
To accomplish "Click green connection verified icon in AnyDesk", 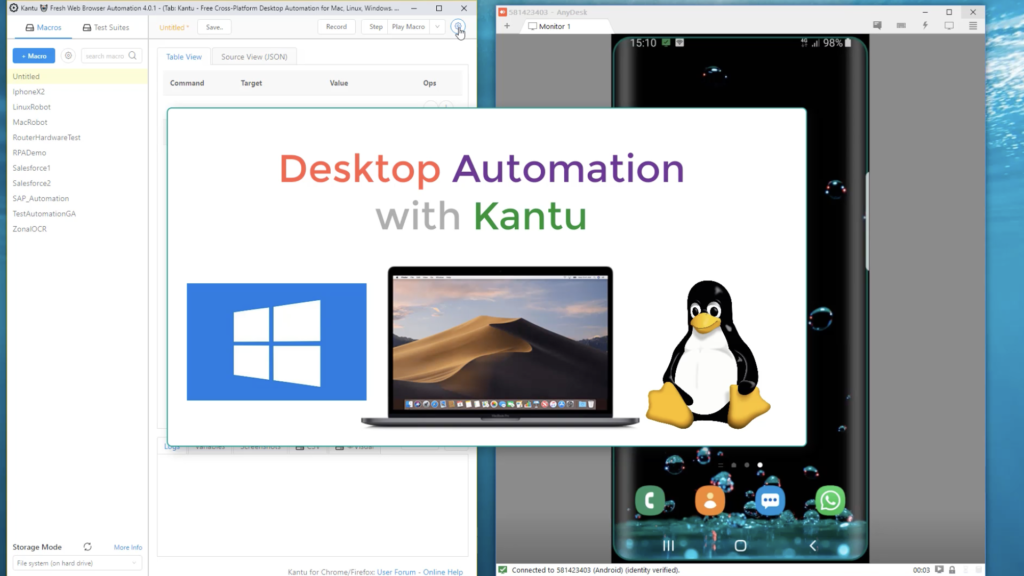I will 503,569.
